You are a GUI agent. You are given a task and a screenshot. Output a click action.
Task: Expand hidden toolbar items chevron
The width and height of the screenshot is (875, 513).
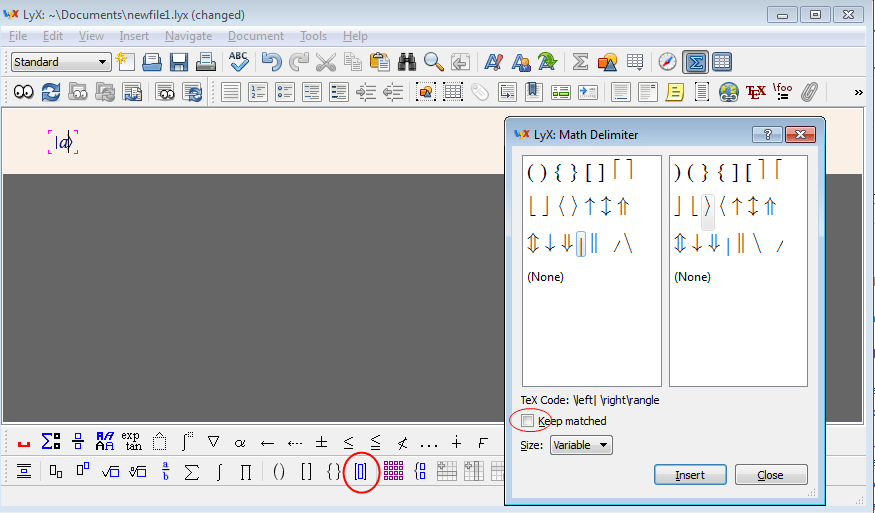coord(858,93)
